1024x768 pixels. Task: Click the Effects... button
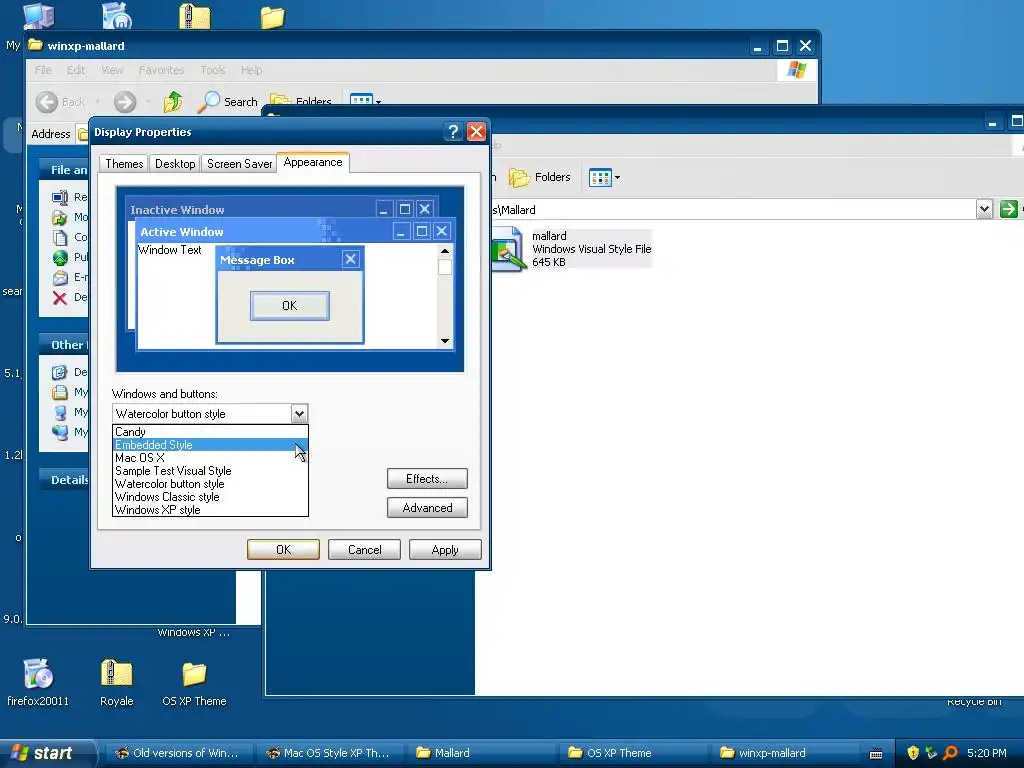pyautogui.click(x=427, y=479)
